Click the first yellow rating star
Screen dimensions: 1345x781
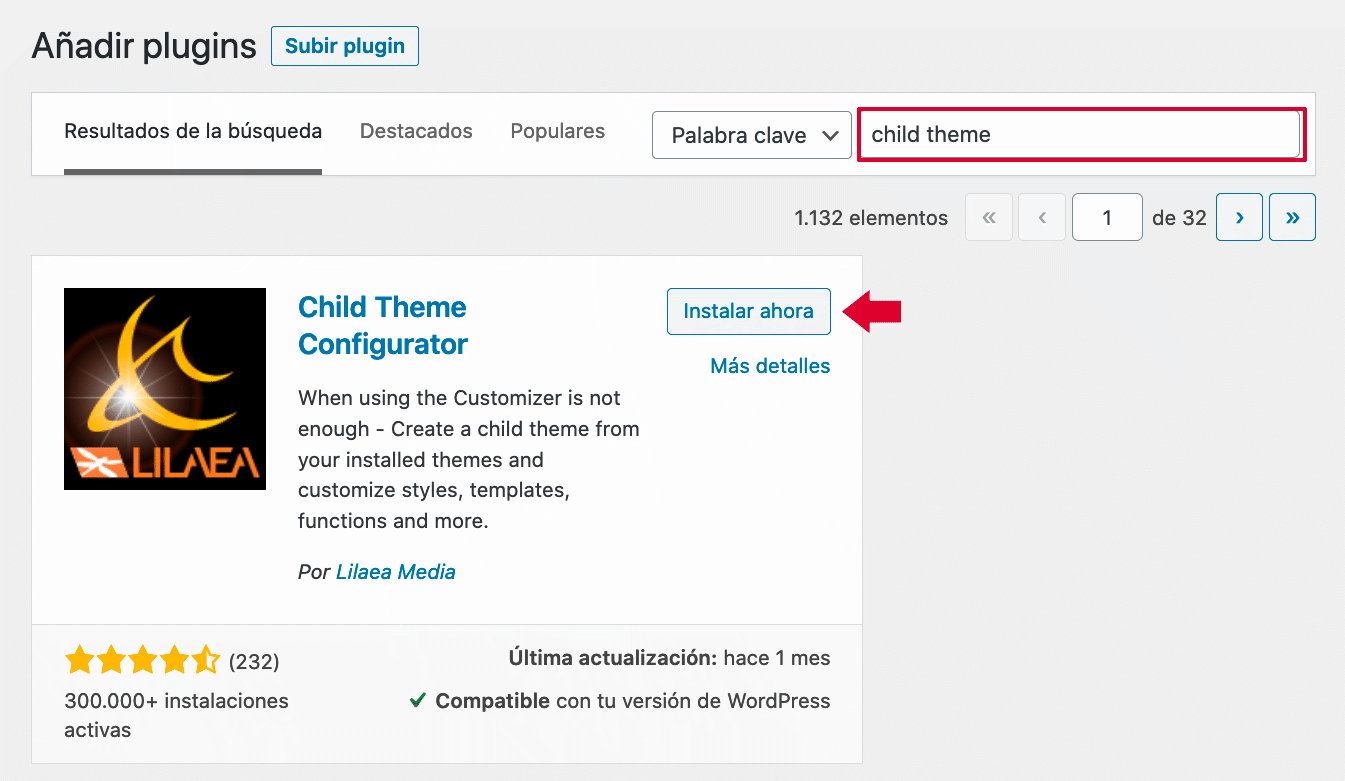[x=80, y=660]
